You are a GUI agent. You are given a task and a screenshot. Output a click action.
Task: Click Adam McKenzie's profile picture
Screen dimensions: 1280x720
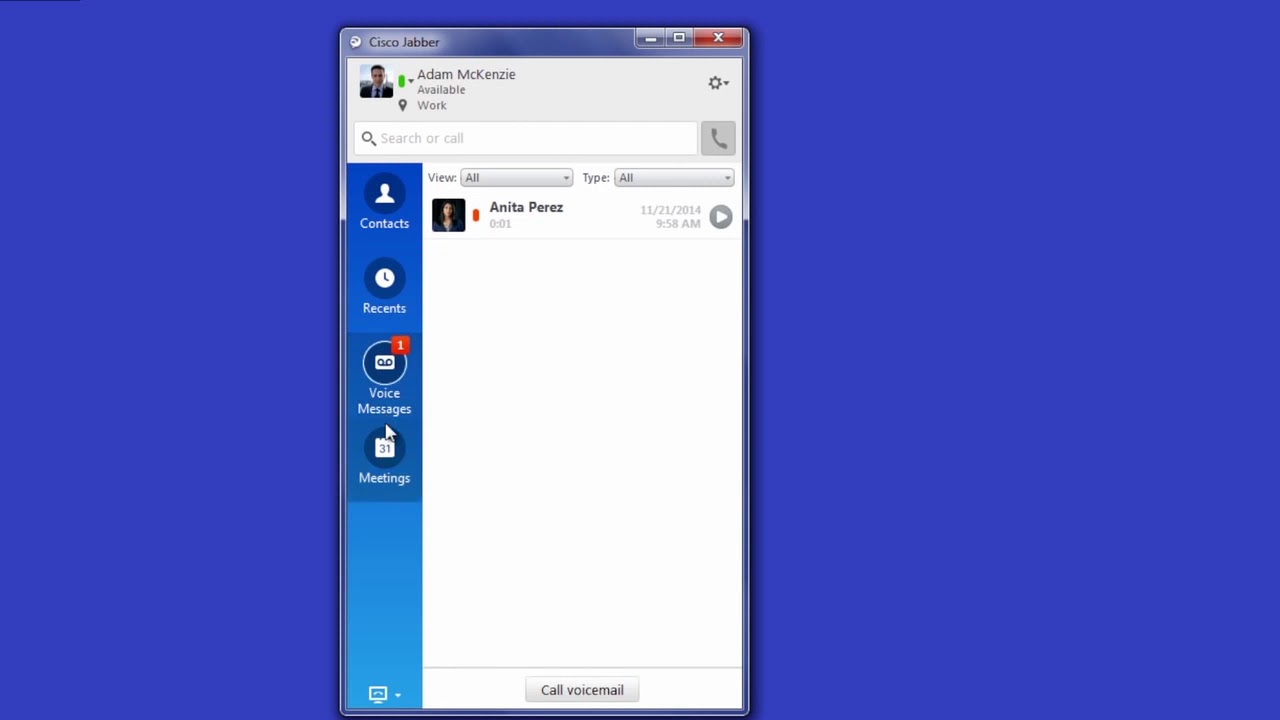point(376,81)
